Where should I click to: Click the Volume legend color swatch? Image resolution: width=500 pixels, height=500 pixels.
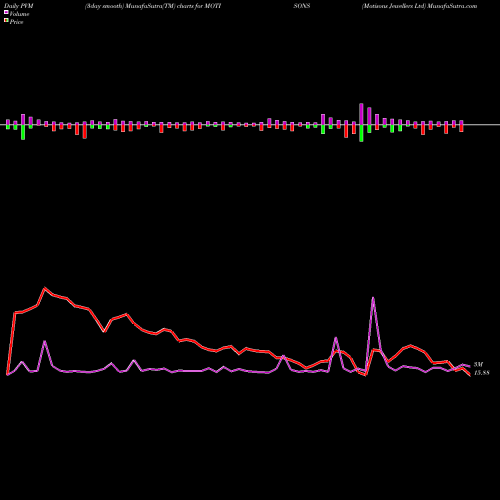point(6,13)
